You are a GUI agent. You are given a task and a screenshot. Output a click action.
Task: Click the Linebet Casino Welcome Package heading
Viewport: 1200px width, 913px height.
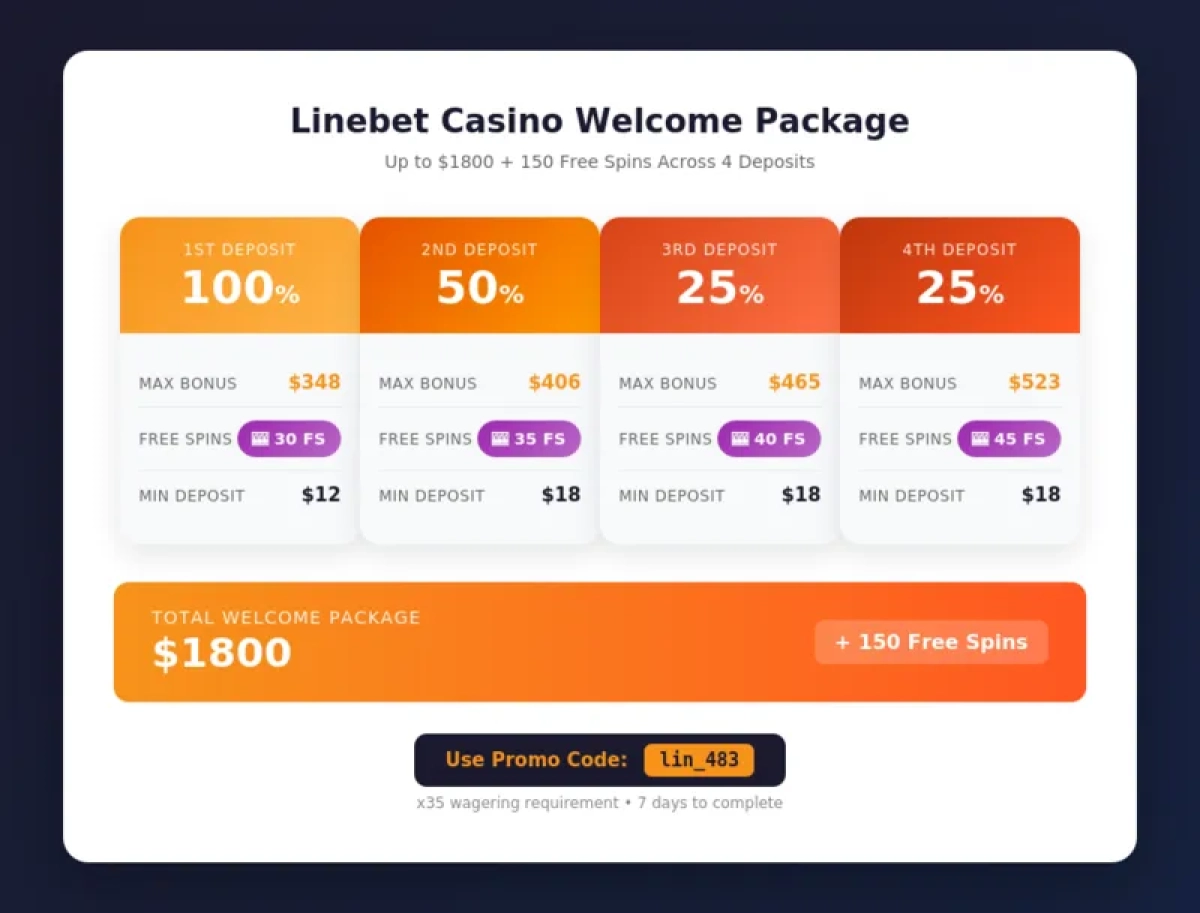click(x=600, y=121)
